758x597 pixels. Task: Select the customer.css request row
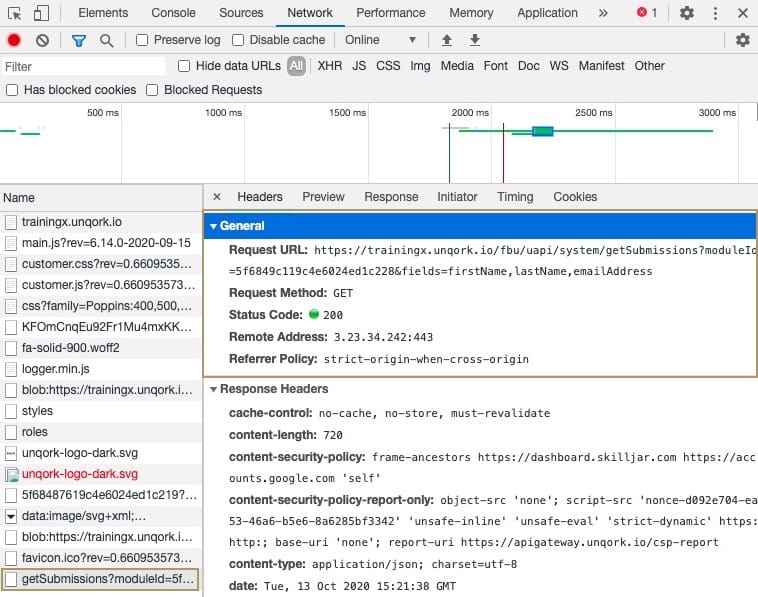coord(101,264)
